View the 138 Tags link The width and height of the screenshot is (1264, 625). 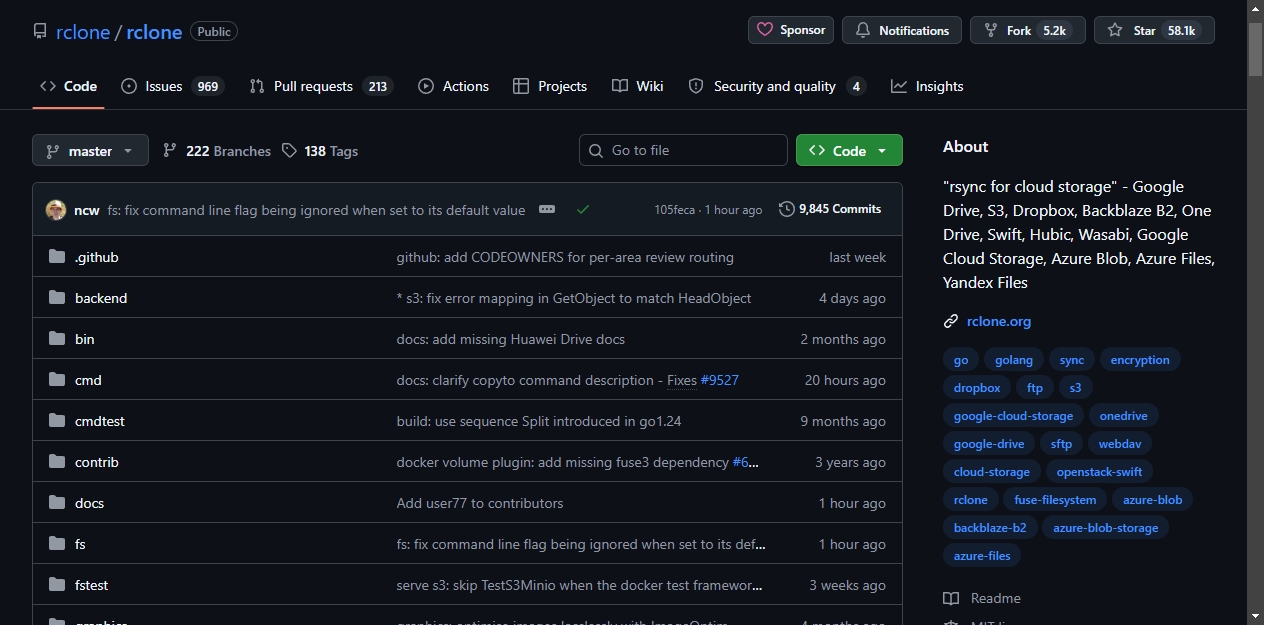click(x=320, y=151)
